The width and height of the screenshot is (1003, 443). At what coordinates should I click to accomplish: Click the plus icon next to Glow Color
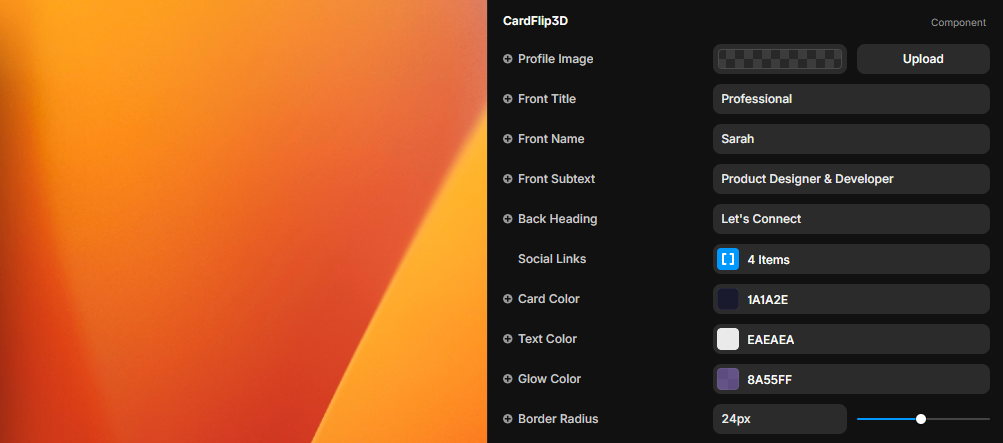[x=508, y=379]
